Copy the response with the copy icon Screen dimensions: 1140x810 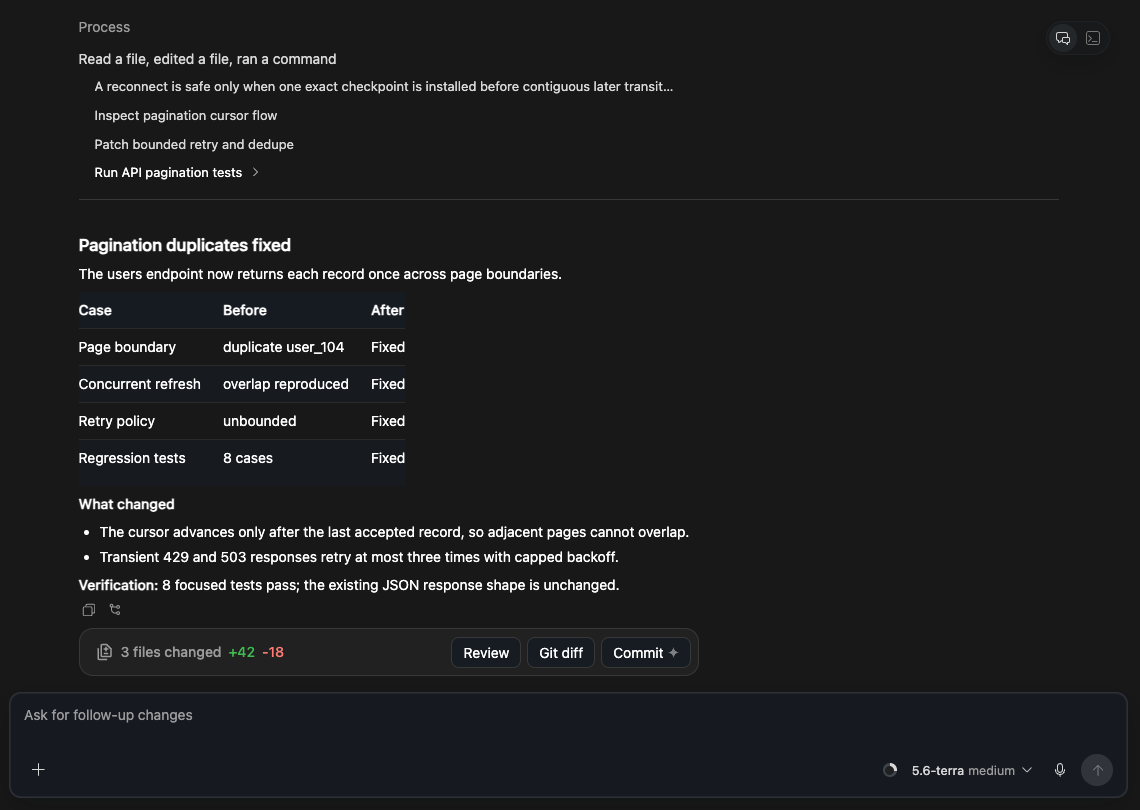tap(89, 610)
